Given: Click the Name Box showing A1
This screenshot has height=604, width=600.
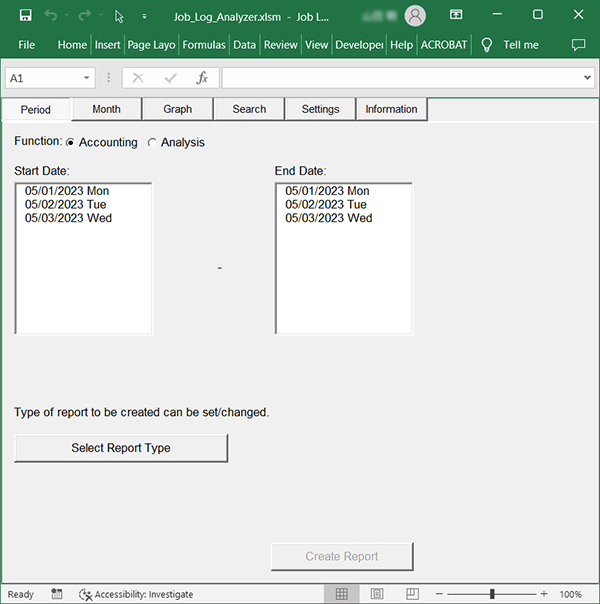Looking at the screenshot, I should coord(43,78).
